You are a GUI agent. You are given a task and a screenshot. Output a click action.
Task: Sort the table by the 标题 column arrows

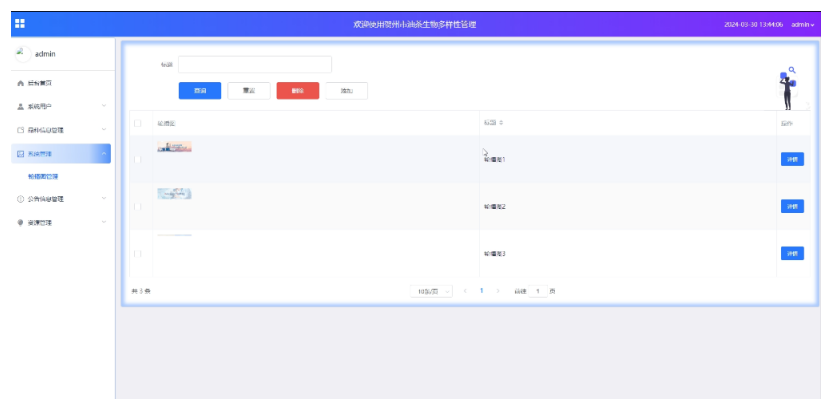point(502,123)
